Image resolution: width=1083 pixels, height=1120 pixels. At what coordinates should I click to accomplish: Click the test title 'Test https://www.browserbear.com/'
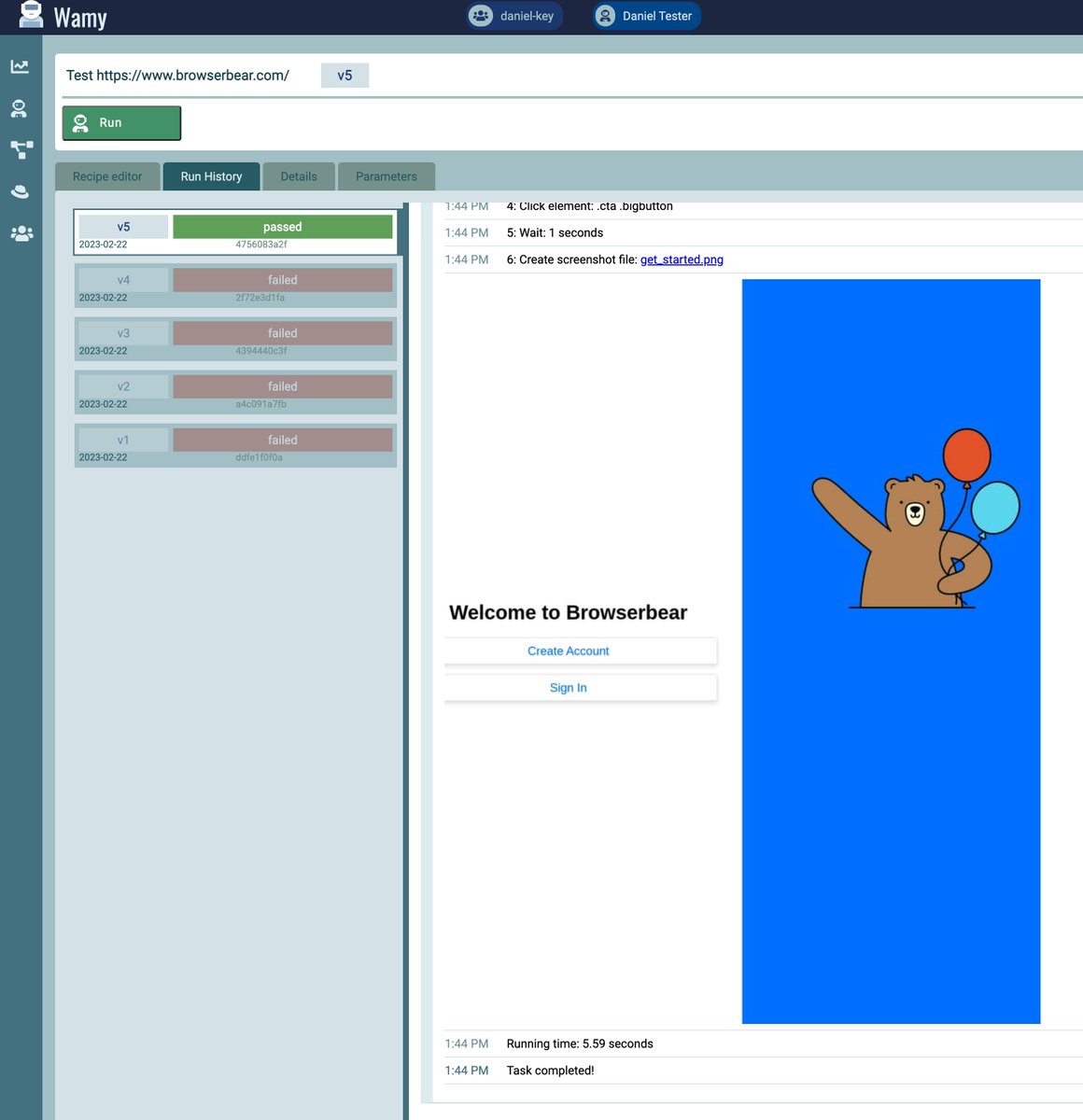(x=177, y=76)
